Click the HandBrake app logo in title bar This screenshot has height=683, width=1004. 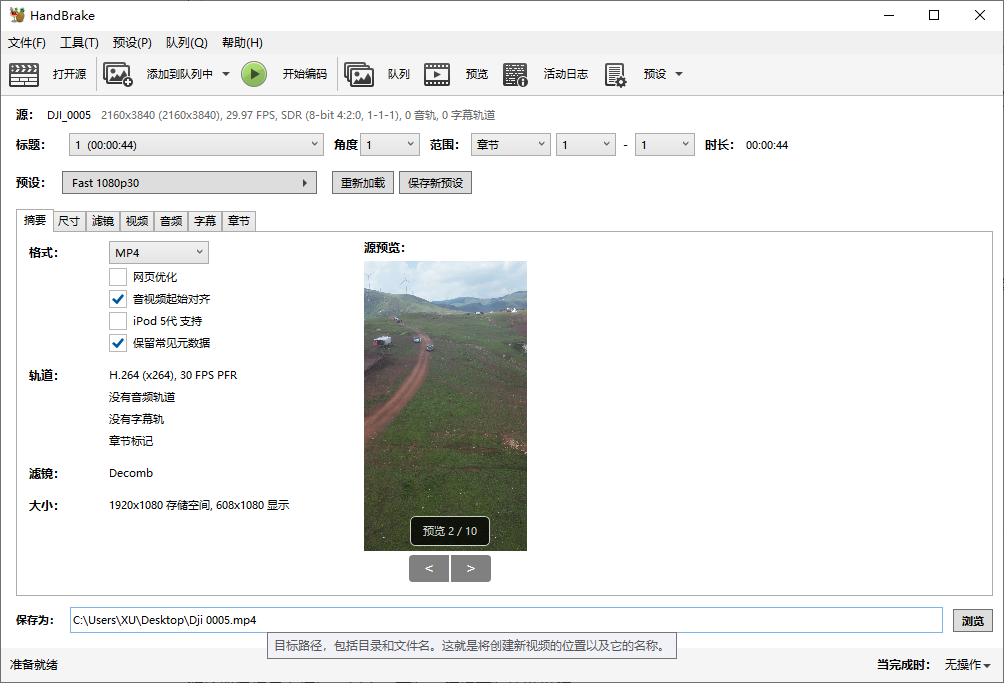pos(17,15)
